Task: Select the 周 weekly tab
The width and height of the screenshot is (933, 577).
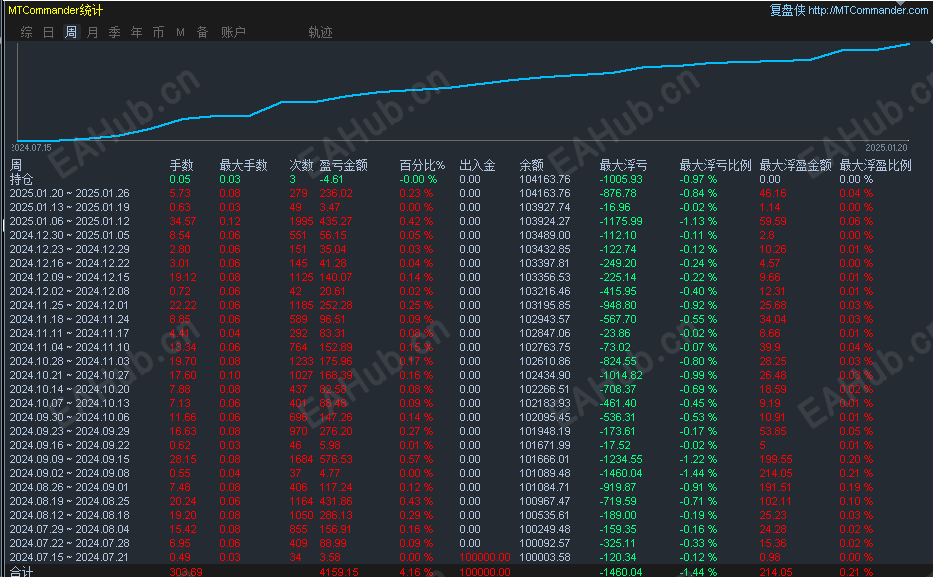Action: pos(71,32)
